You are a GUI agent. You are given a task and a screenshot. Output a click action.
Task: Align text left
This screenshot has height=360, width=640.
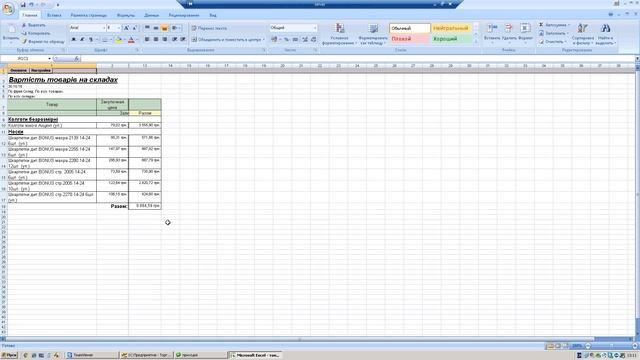coord(147,40)
